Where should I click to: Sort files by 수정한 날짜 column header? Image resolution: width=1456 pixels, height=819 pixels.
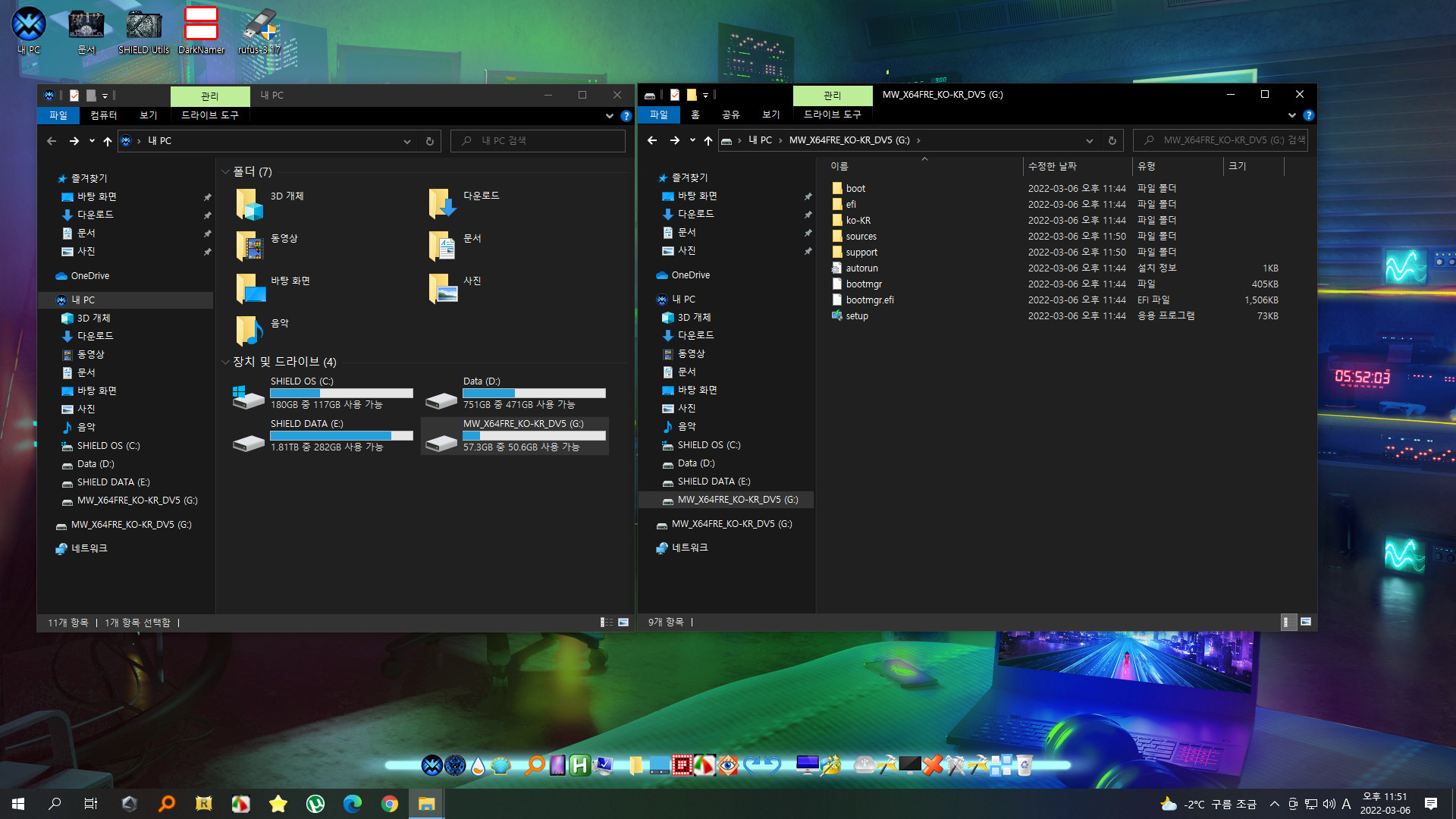click(1077, 166)
